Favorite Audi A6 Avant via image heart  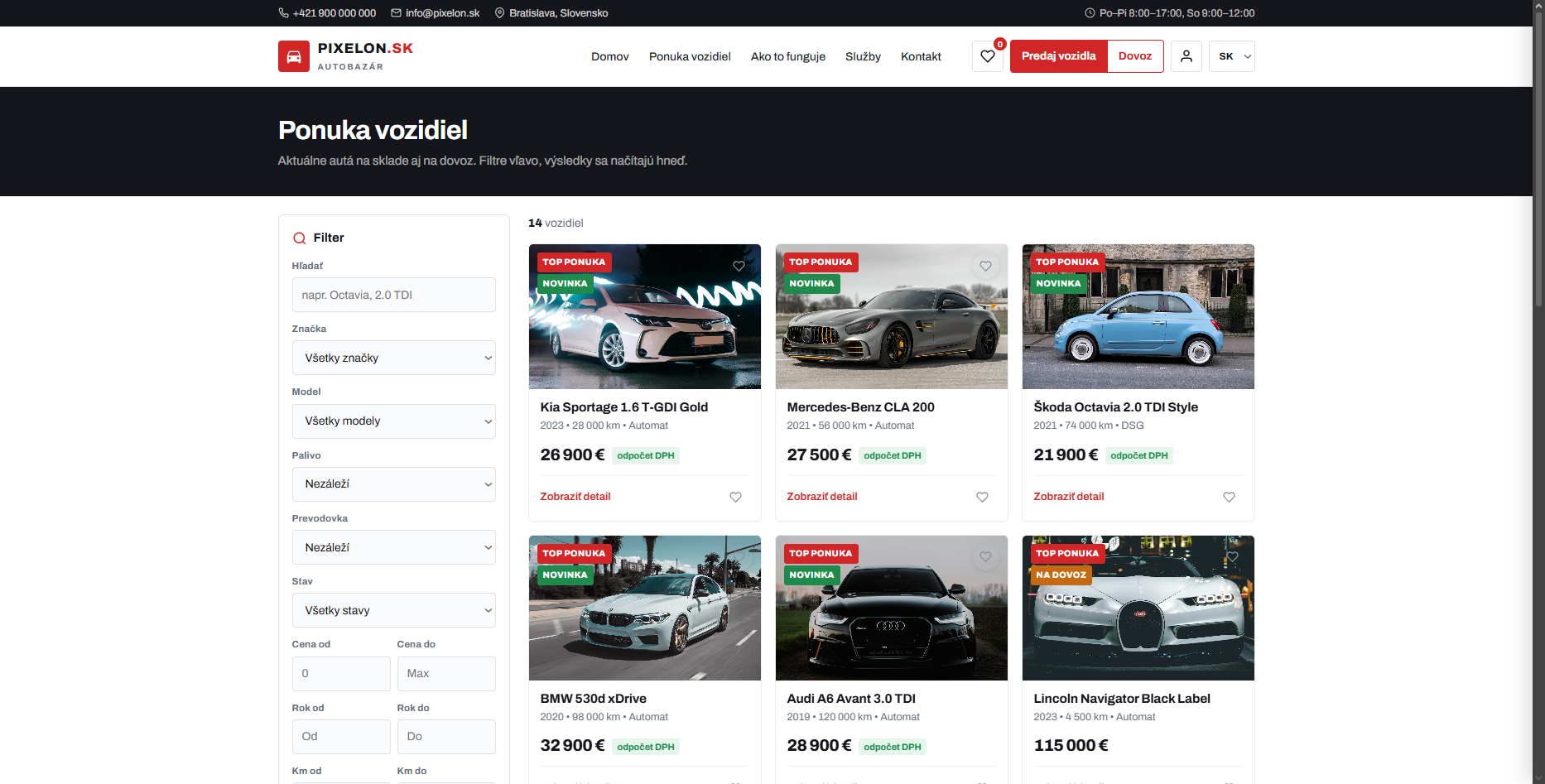pyautogui.click(x=985, y=557)
